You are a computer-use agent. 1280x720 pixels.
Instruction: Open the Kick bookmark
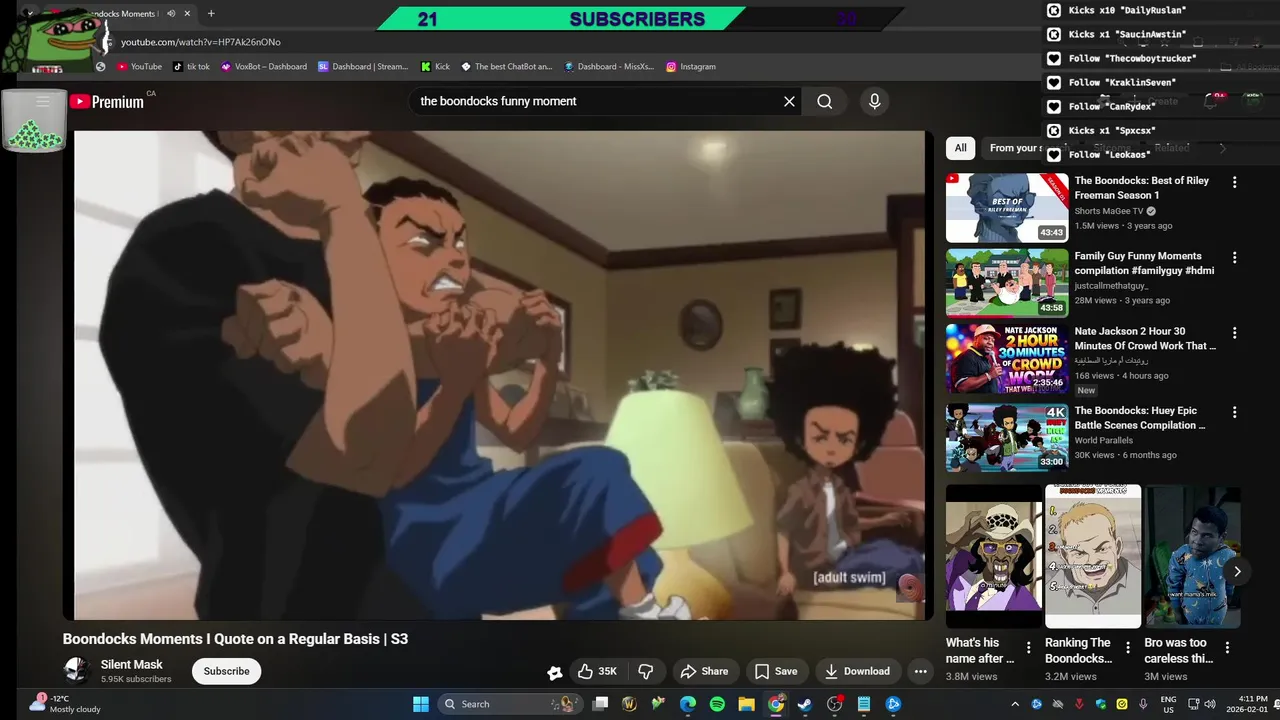point(435,66)
